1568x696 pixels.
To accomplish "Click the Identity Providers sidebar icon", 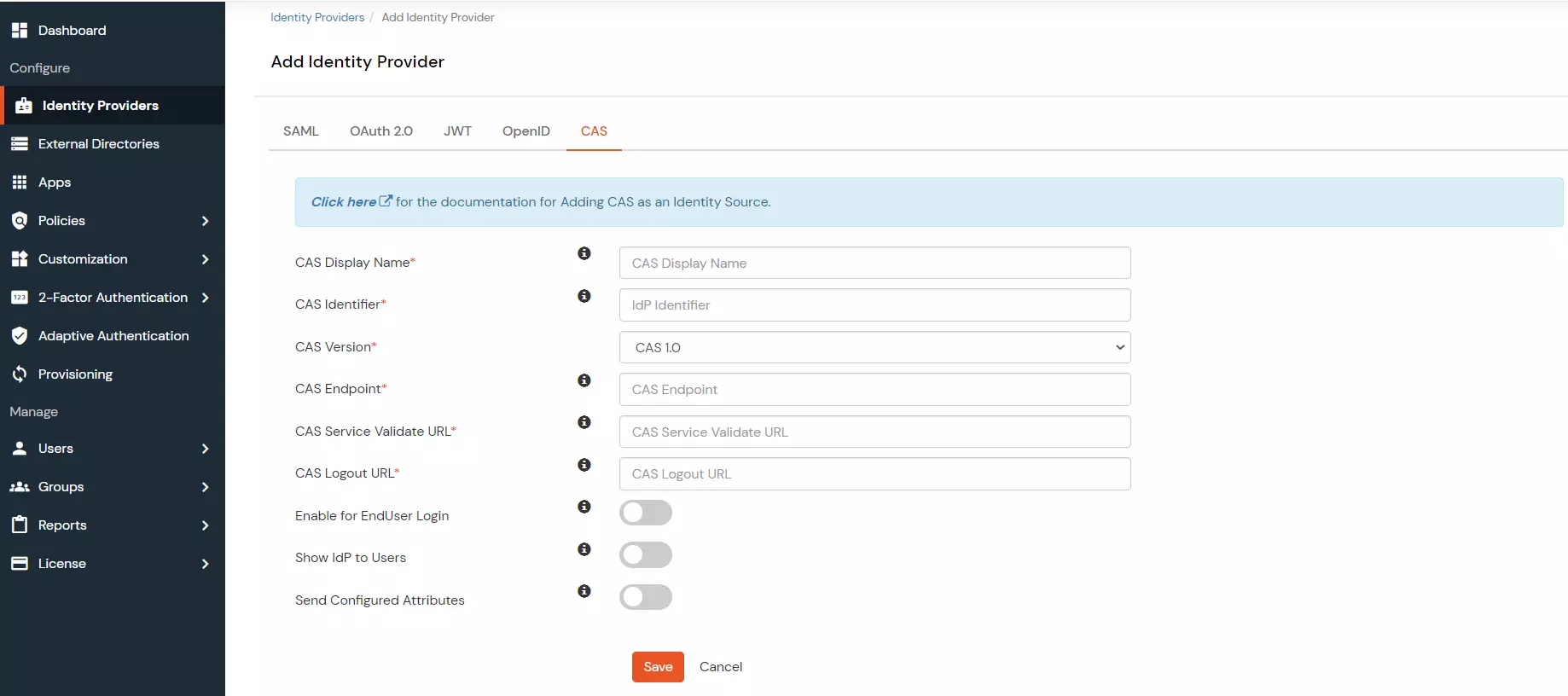I will click(x=24, y=106).
